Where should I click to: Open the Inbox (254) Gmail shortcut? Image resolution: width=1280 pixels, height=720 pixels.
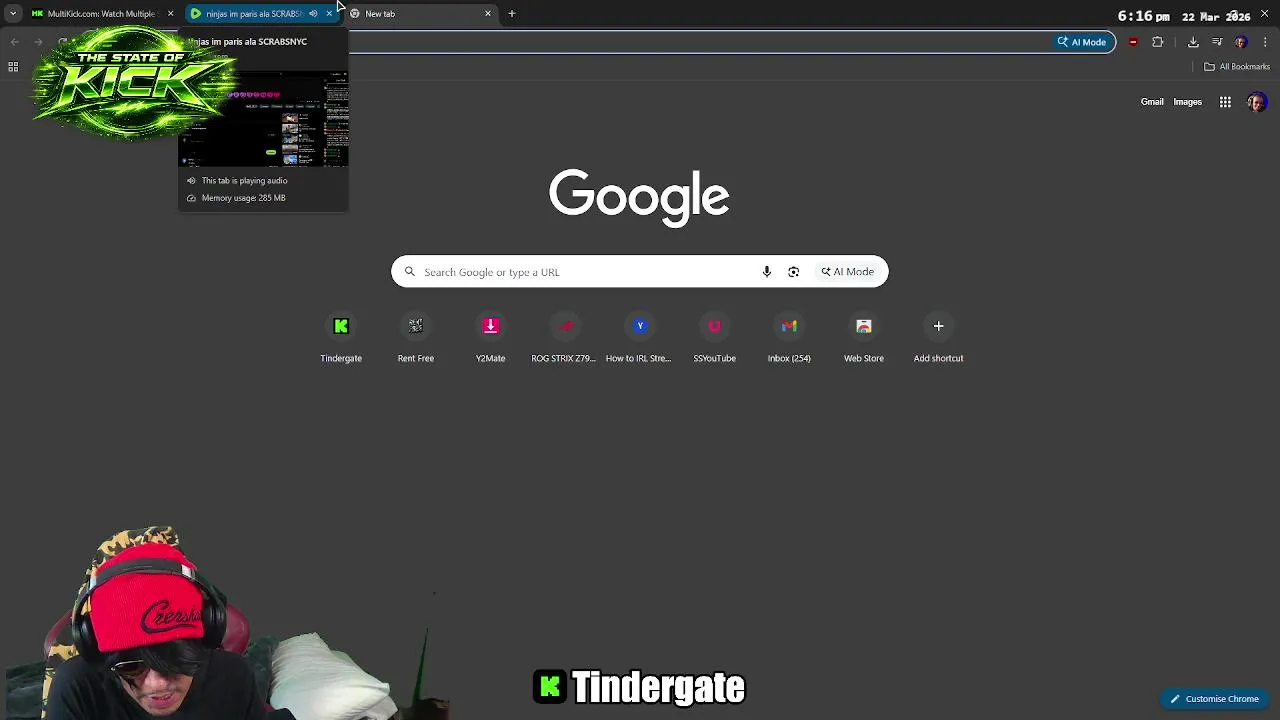tap(789, 339)
